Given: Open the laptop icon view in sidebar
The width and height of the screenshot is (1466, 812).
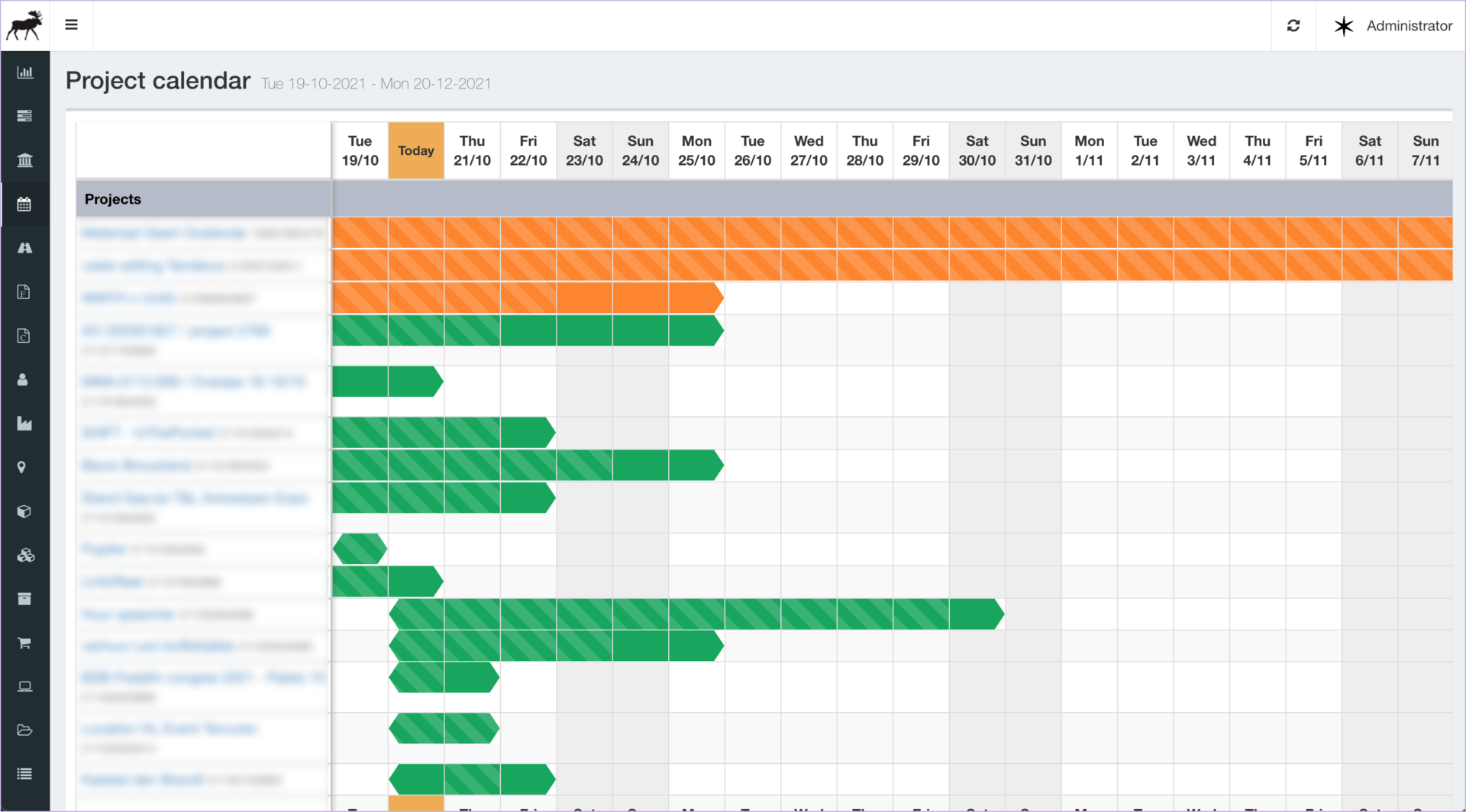Looking at the screenshot, I should point(25,686).
